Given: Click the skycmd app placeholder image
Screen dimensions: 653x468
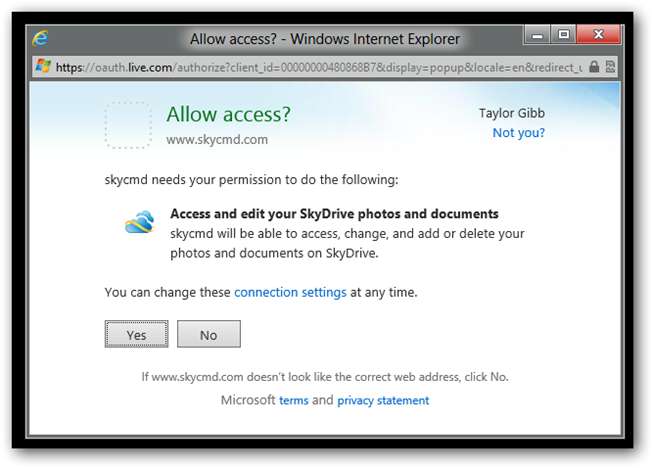Looking at the screenshot, I should click(x=128, y=125).
